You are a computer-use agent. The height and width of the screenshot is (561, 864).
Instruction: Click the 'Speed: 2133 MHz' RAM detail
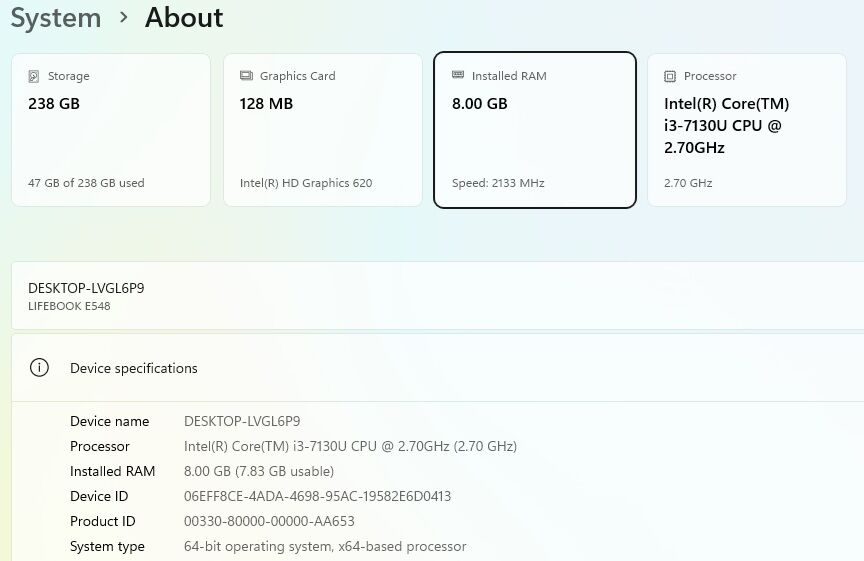498,184
